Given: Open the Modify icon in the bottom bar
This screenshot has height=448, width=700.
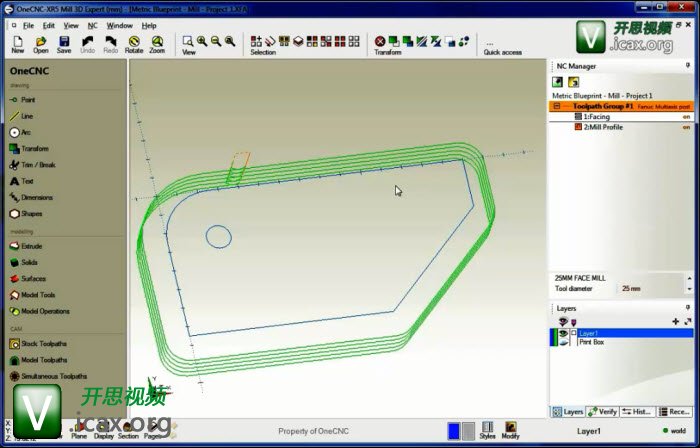Looking at the screenshot, I should (510, 430).
